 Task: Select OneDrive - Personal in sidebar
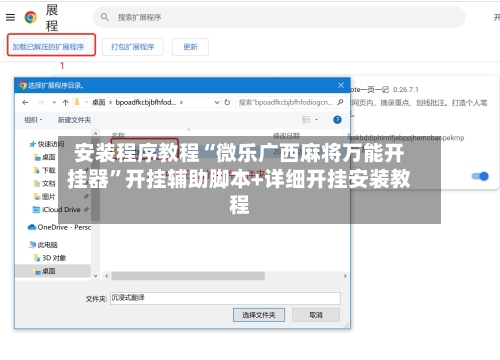click(59, 227)
